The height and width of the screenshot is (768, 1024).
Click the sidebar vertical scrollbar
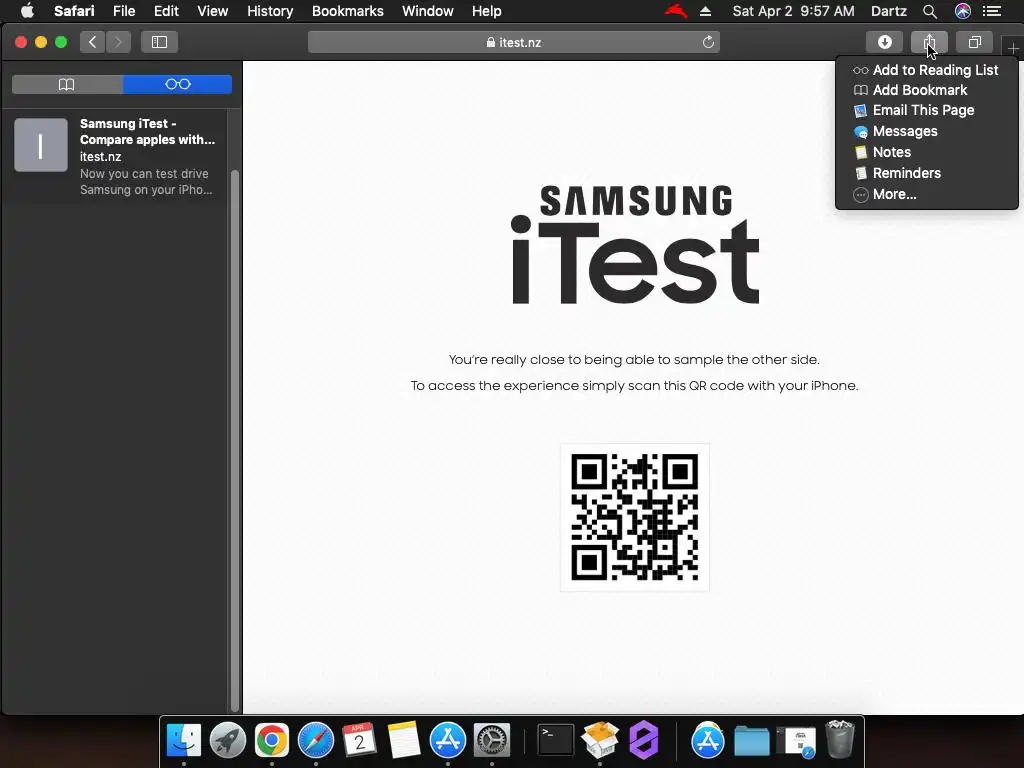pos(235,441)
